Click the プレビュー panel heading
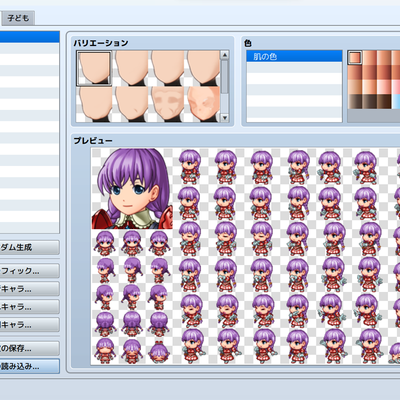Viewport: 400px width, 400px height. point(93,141)
